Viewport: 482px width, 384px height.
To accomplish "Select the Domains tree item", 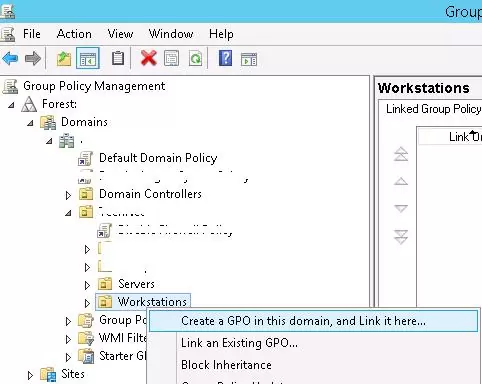I will pos(84,122).
